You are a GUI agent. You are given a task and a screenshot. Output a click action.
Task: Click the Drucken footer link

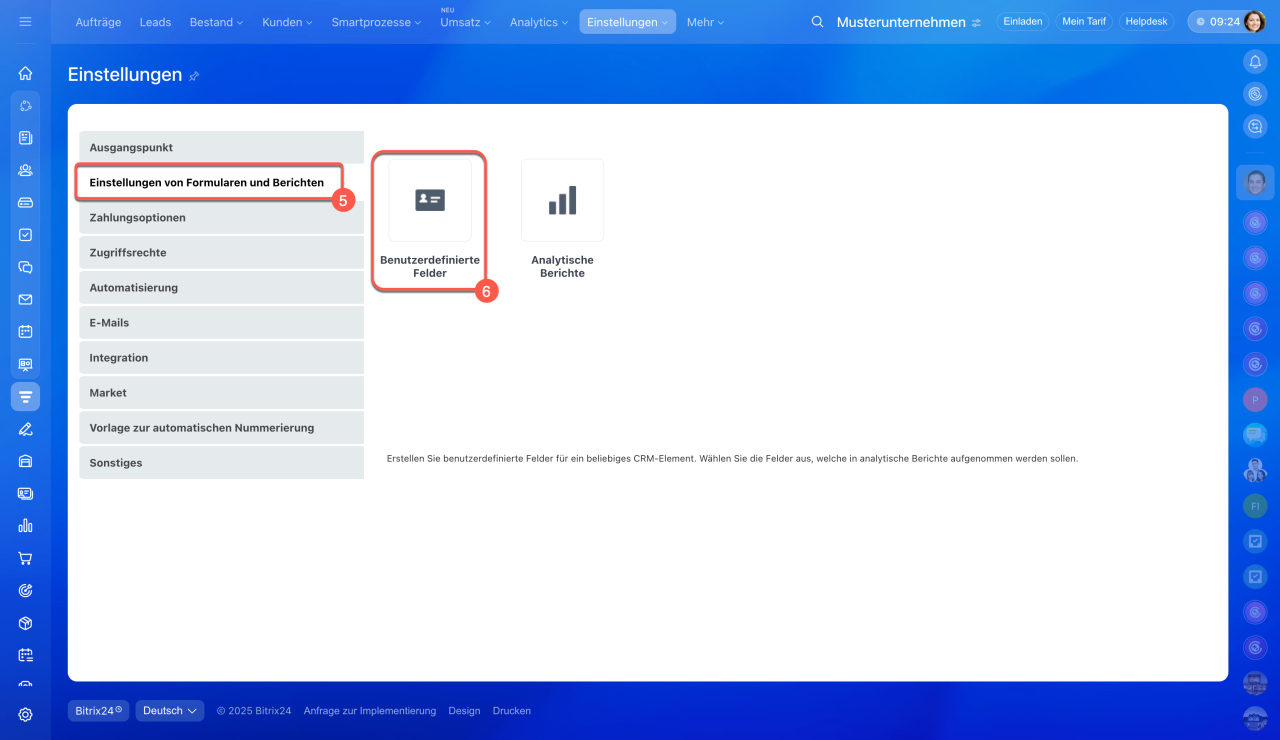[x=512, y=711]
